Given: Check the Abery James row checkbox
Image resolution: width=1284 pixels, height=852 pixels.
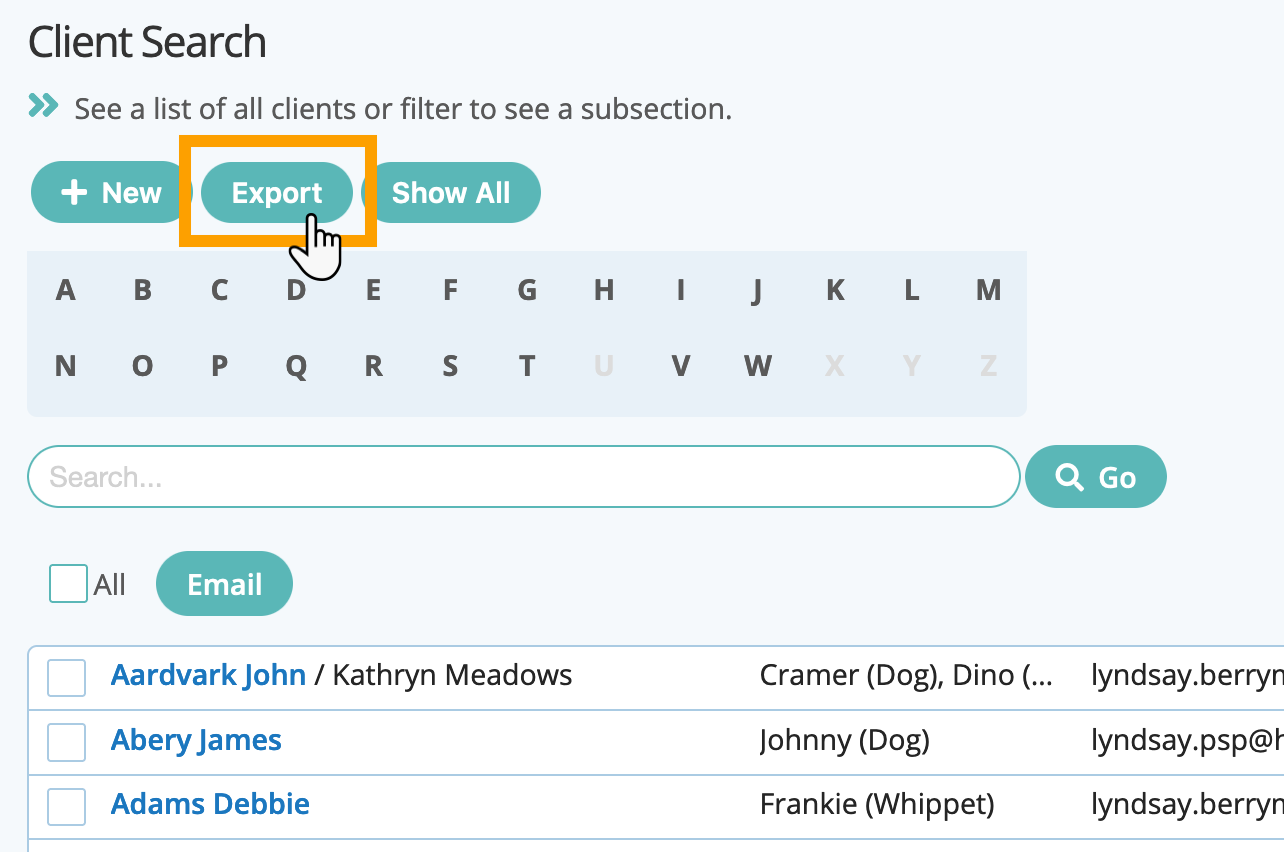Looking at the screenshot, I should click(x=67, y=742).
